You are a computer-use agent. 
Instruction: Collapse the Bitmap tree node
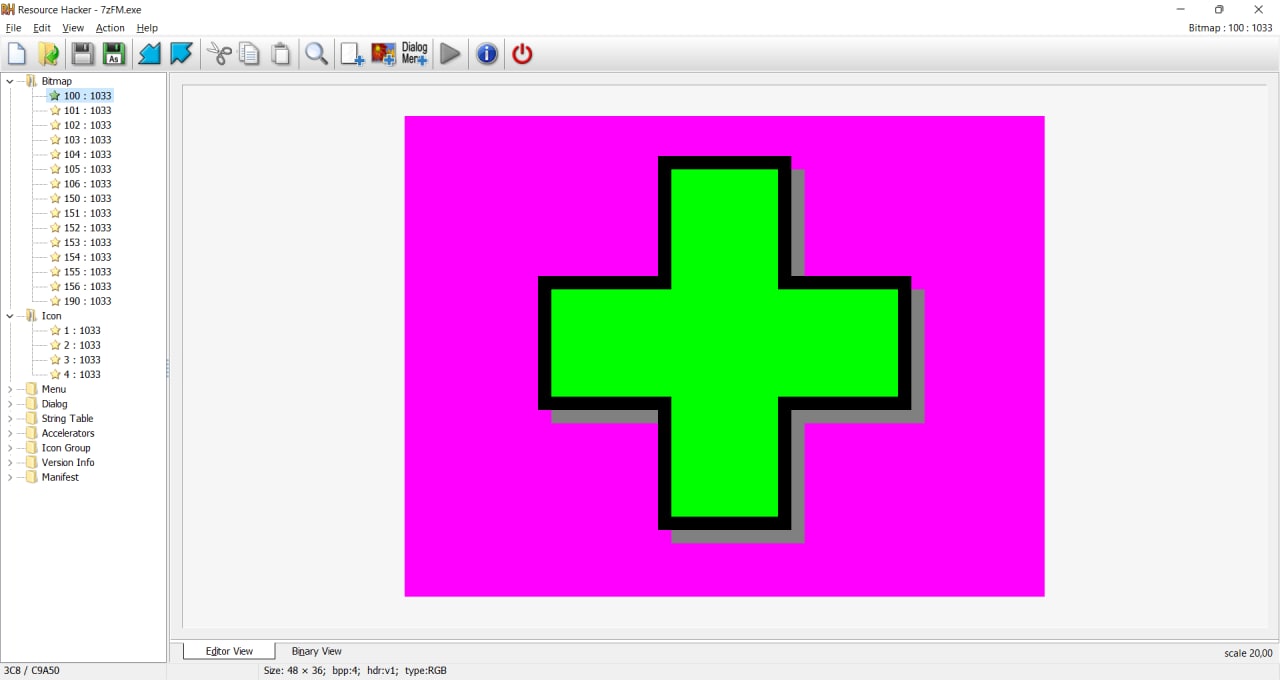click(x=10, y=81)
